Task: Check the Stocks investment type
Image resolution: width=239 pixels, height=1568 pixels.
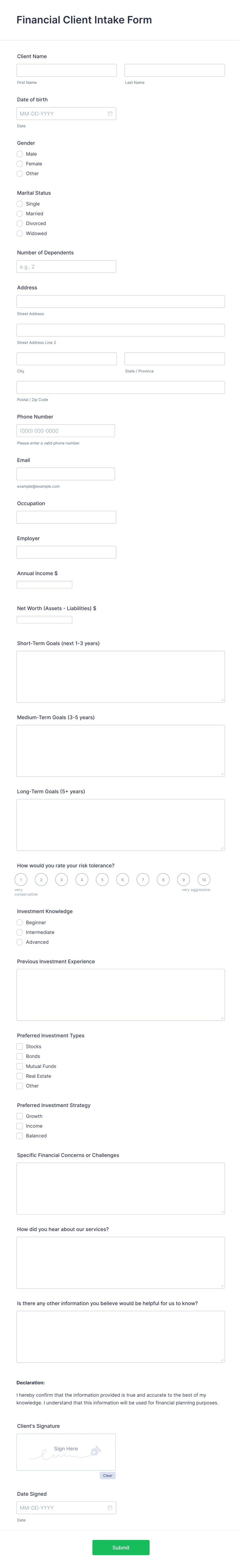Action: pos(20,1046)
